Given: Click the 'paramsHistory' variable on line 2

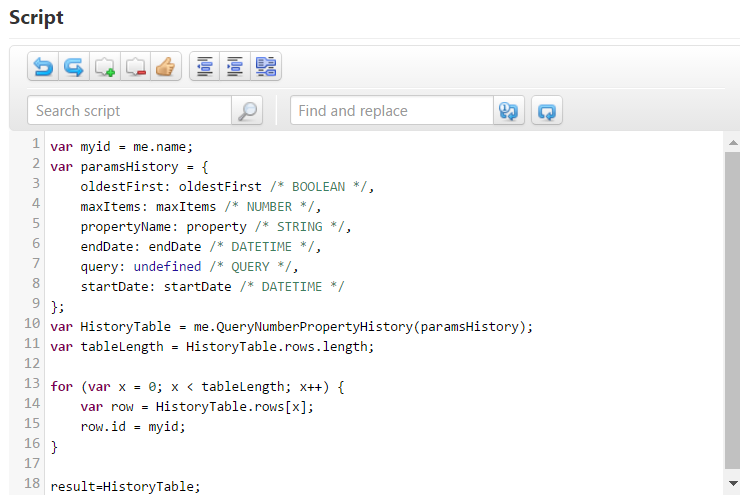Looking at the screenshot, I should pos(129,167).
